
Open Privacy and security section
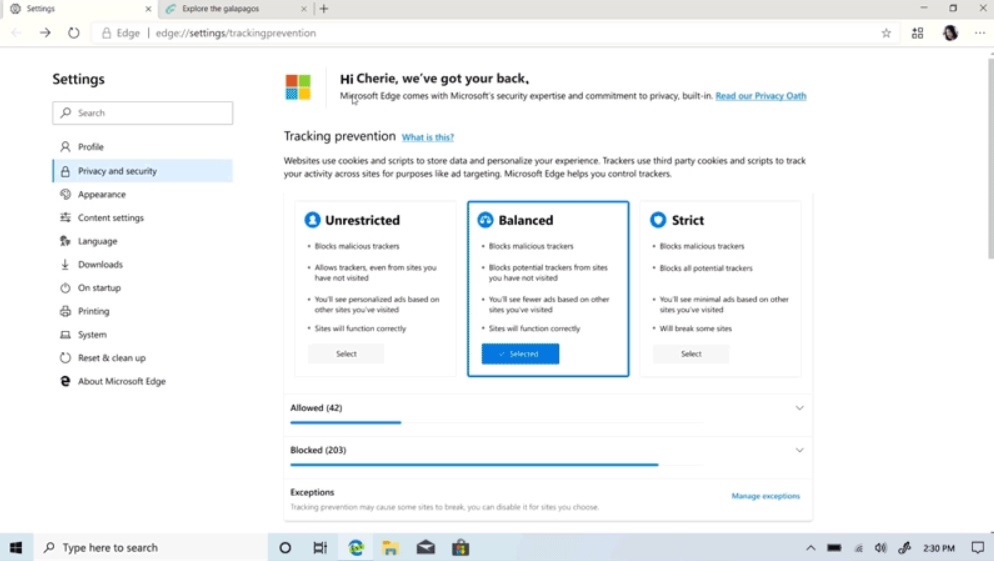click(x=143, y=171)
